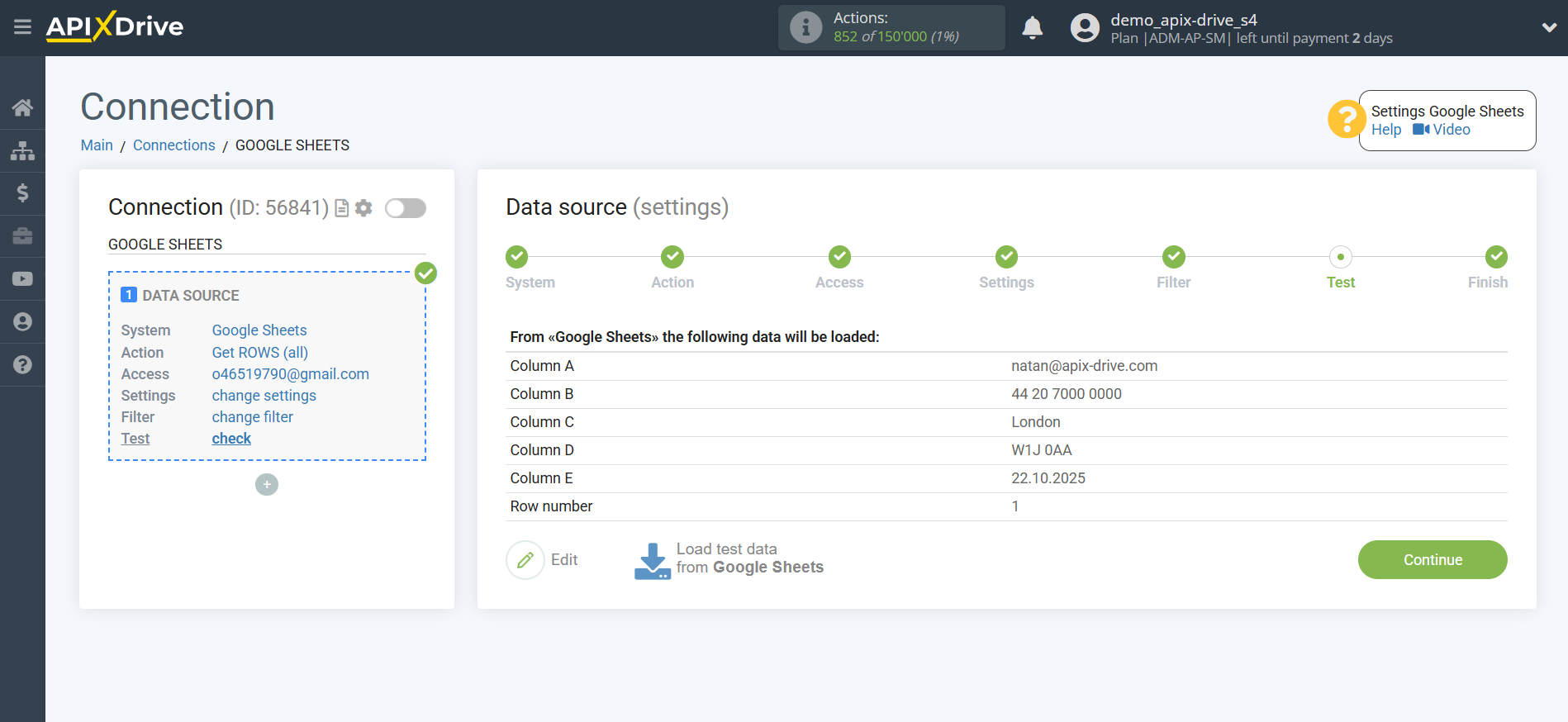Open the YouTube video icon in sidebar
This screenshot has width=1568, height=722.
click(x=22, y=279)
